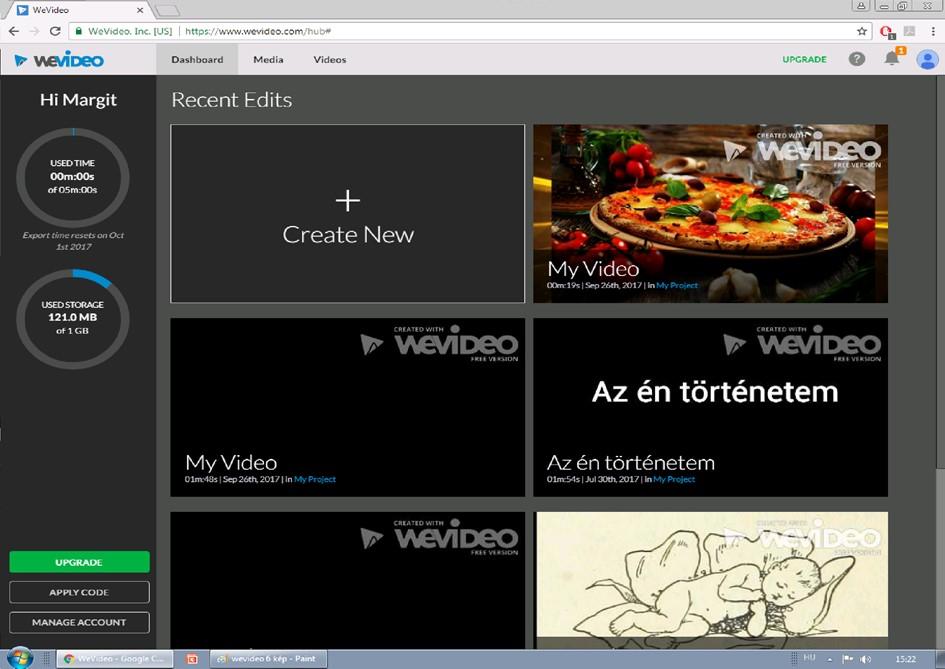Click My Project link under 01m:48s video
The height and width of the screenshot is (669, 945).
coord(315,479)
